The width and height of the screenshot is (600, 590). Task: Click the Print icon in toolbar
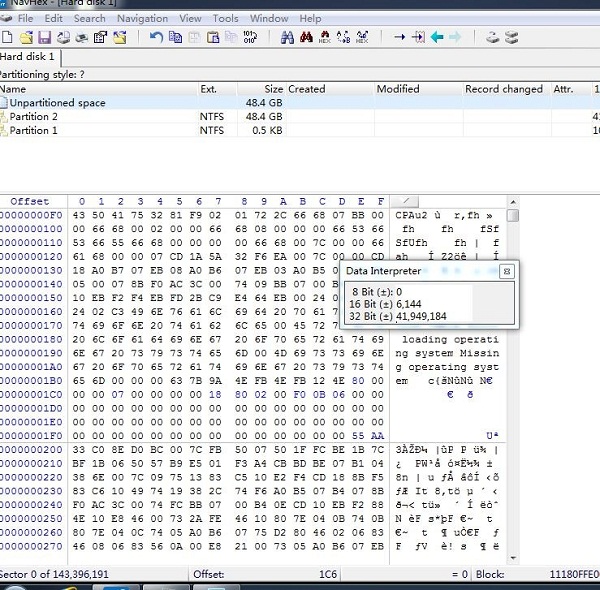coord(82,37)
